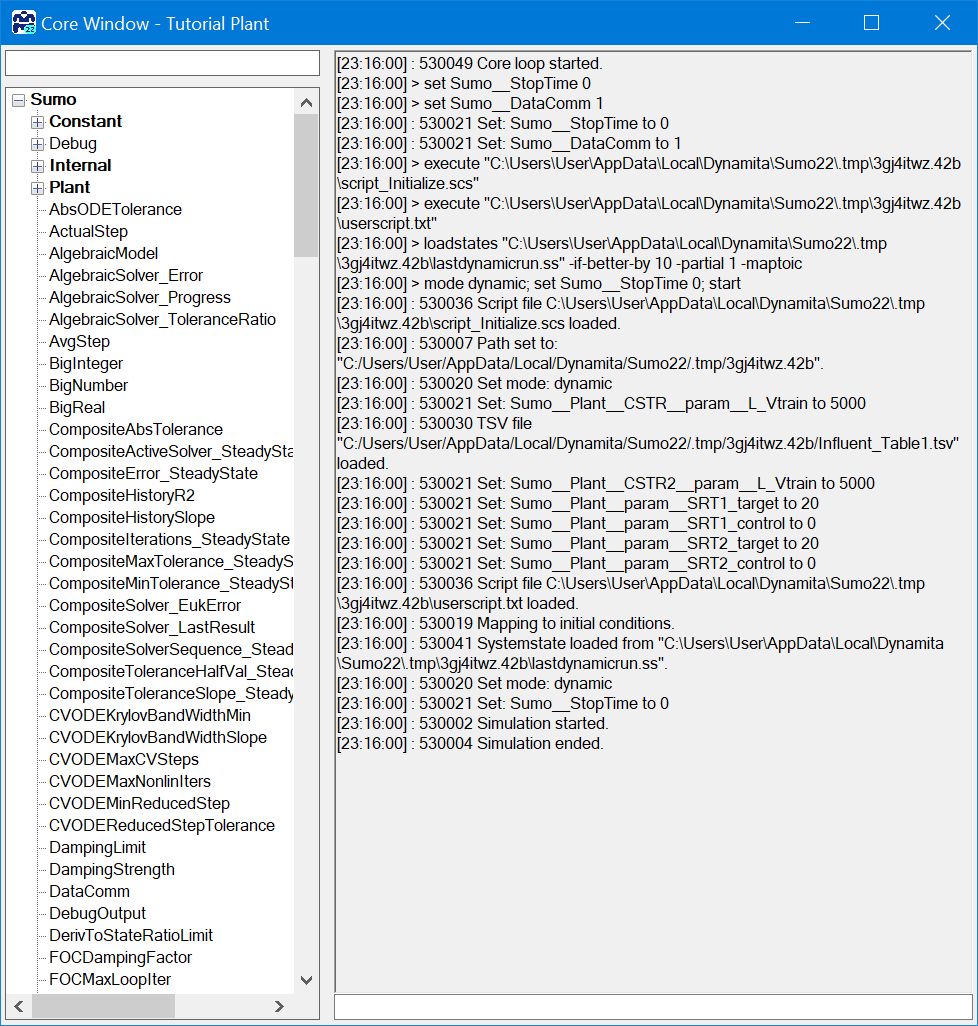The height and width of the screenshot is (1026, 978).
Task: Click the command input box below the log
Action: pyautogui.click(x=652, y=1006)
